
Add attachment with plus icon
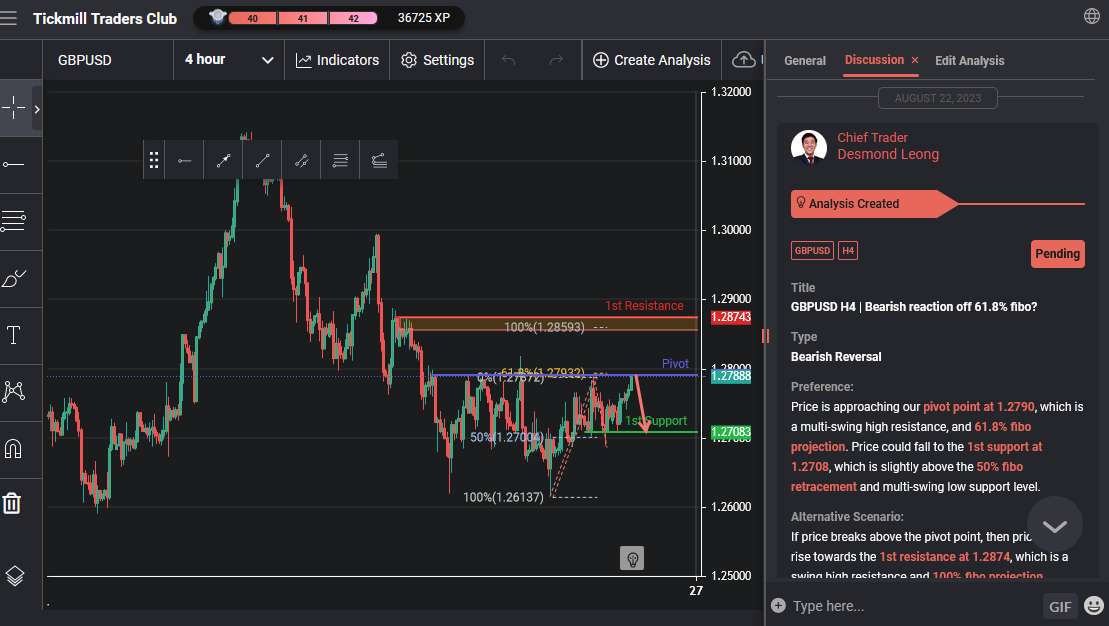click(778, 605)
